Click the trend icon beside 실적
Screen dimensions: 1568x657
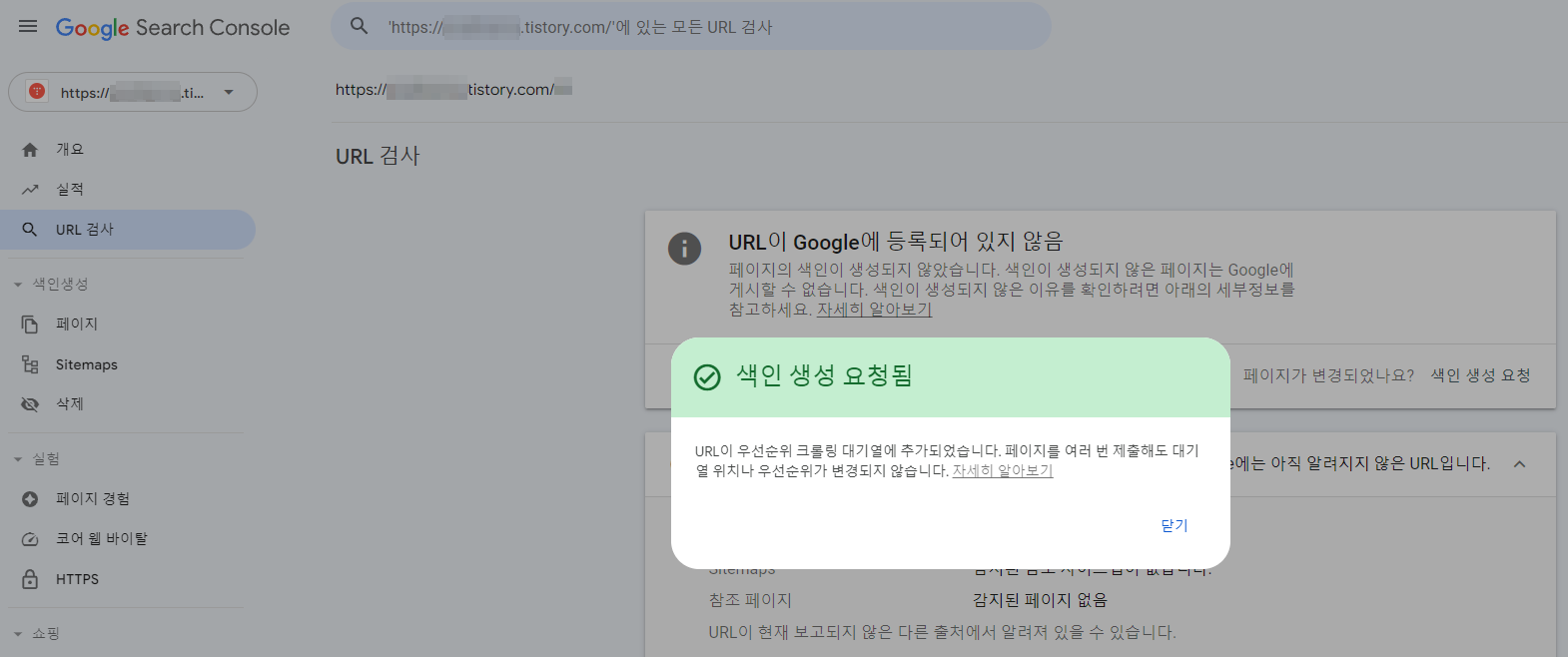[30, 190]
